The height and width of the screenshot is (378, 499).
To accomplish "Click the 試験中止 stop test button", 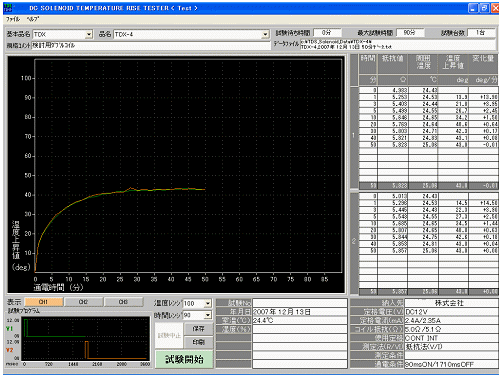I will point(169,336).
